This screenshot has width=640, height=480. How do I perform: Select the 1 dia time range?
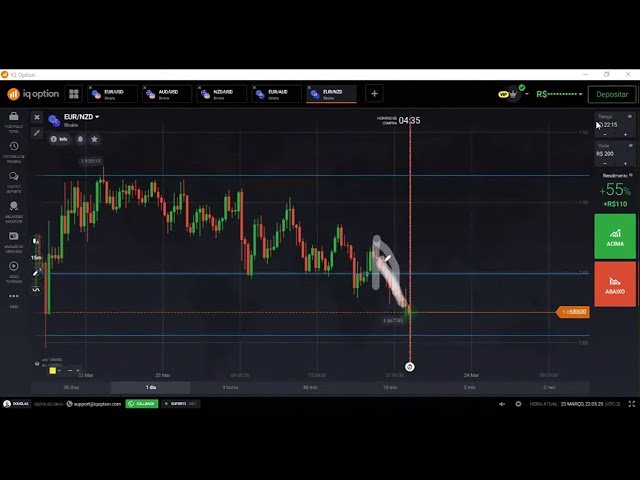[151, 387]
